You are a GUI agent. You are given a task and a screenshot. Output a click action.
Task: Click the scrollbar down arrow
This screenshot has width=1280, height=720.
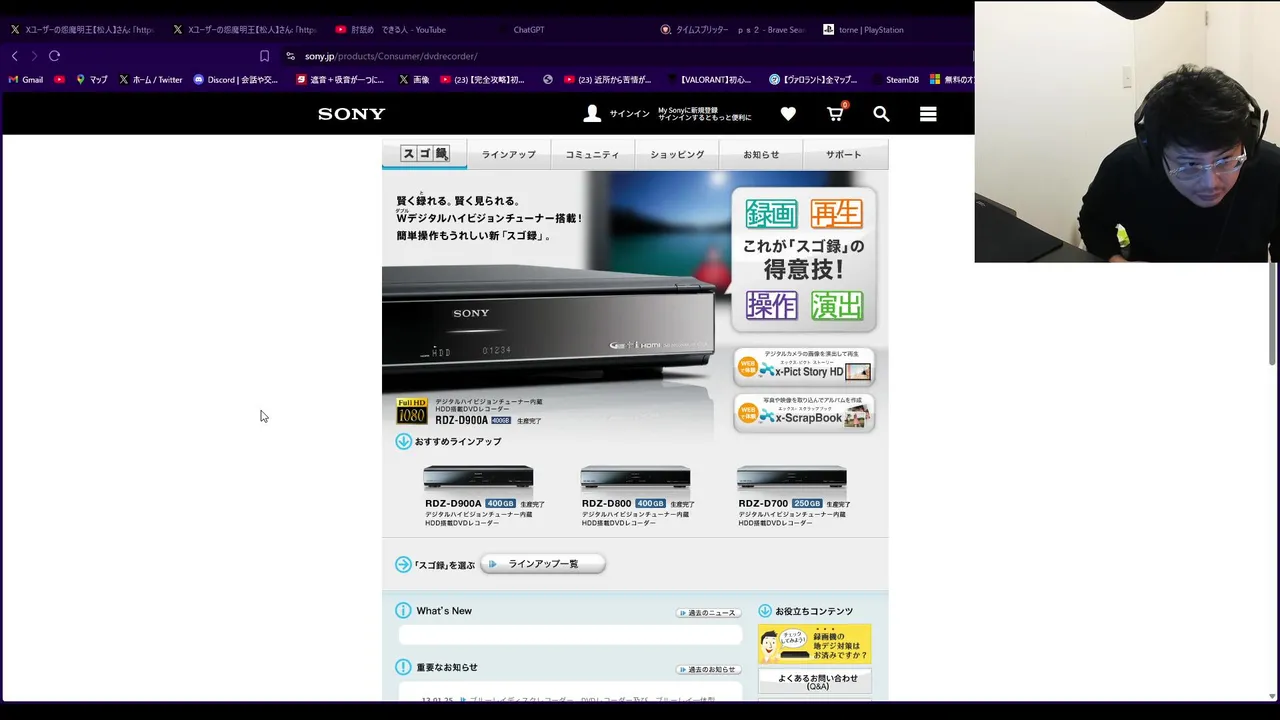(x=1273, y=695)
